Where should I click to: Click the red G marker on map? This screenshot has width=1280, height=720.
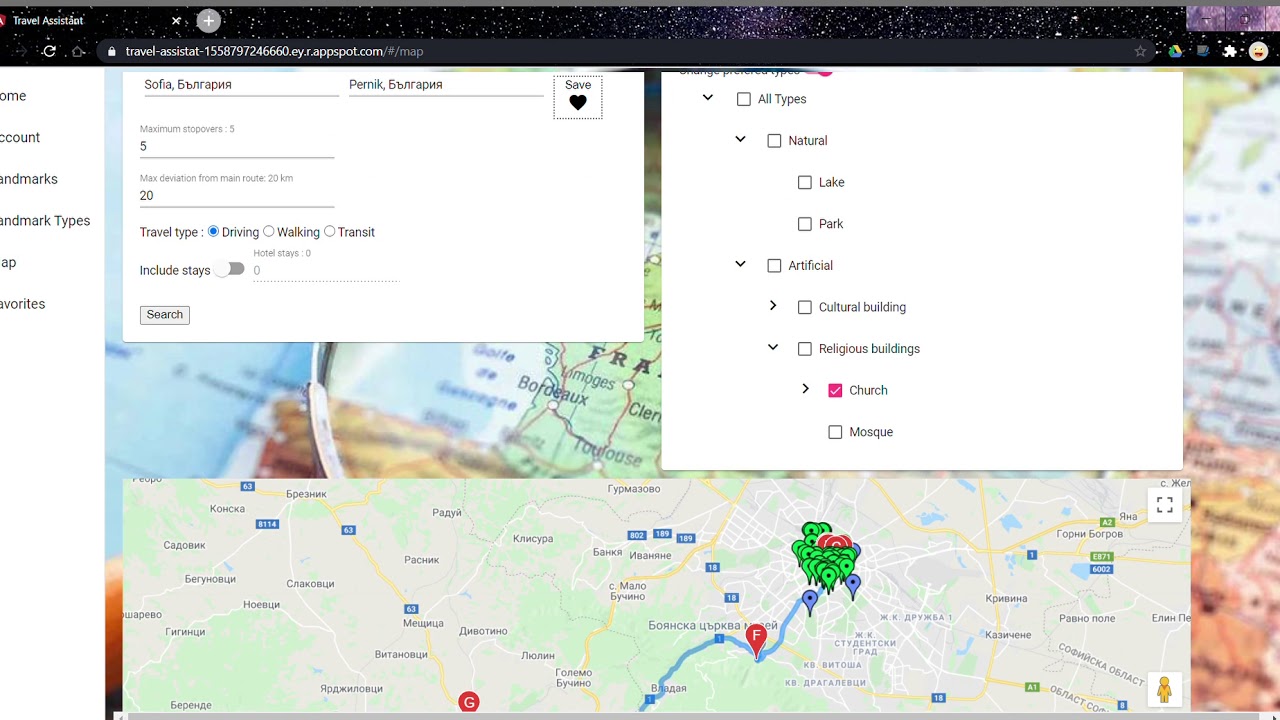468,702
